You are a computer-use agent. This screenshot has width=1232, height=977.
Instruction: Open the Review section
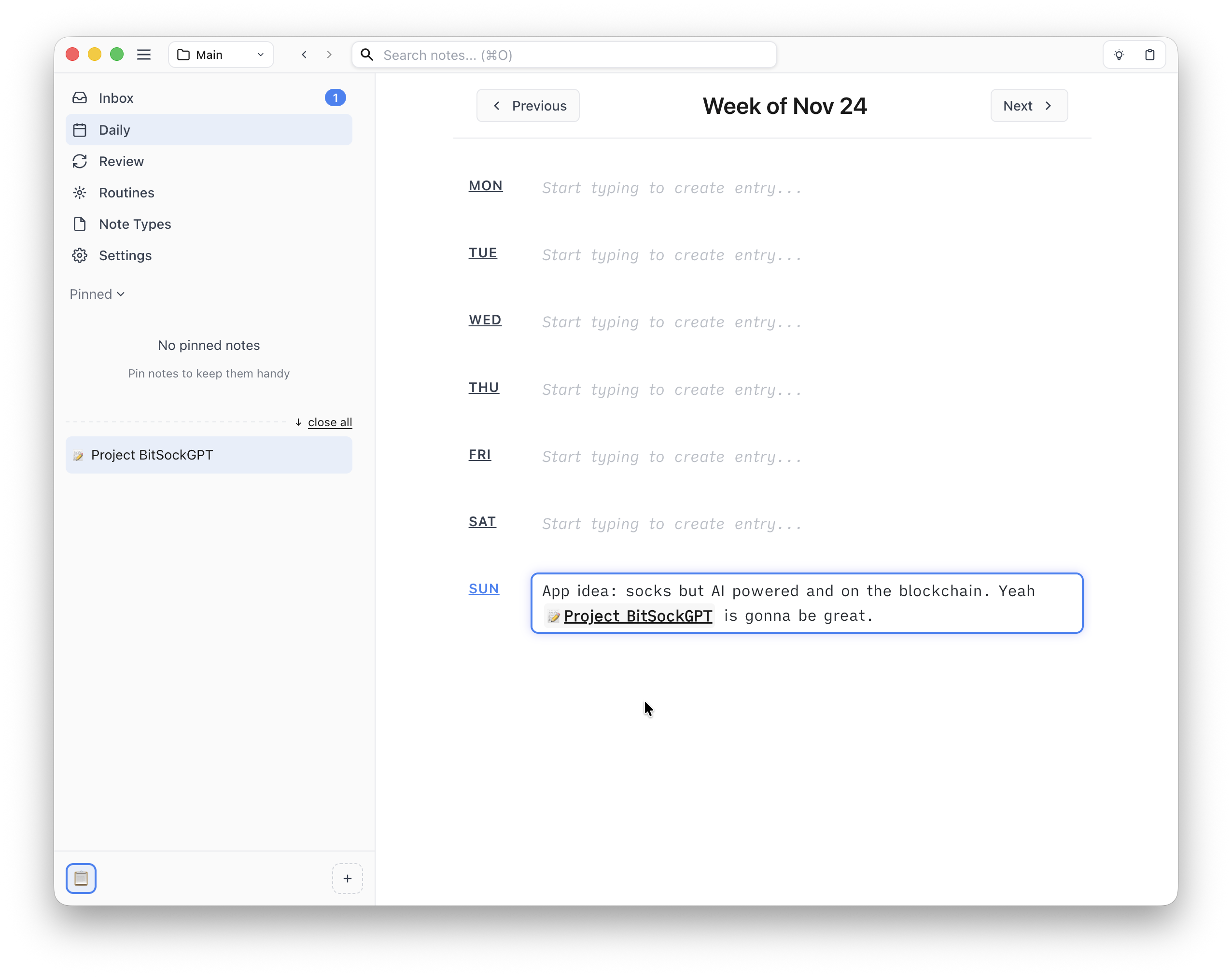pyautogui.click(x=121, y=161)
